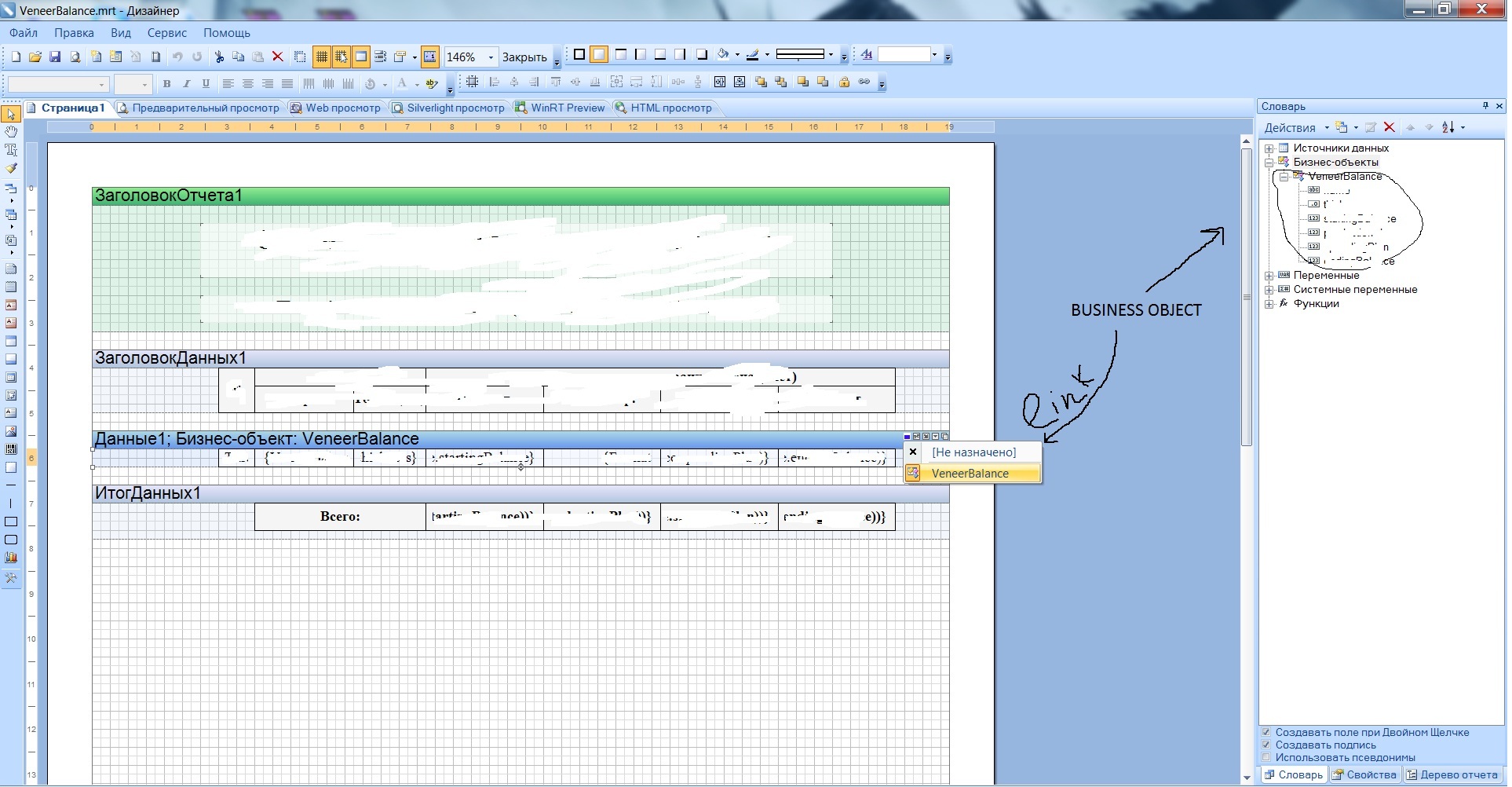This screenshot has height=787, width=1512.
Task: Expand 'Переменные' tree node
Action: [1269, 276]
